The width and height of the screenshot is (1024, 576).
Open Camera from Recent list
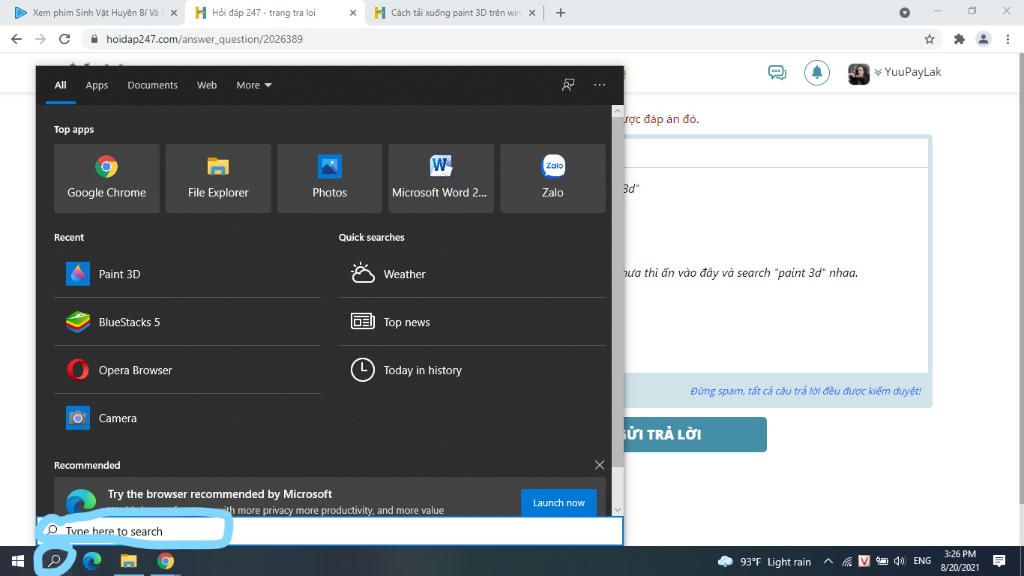click(187, 418)
